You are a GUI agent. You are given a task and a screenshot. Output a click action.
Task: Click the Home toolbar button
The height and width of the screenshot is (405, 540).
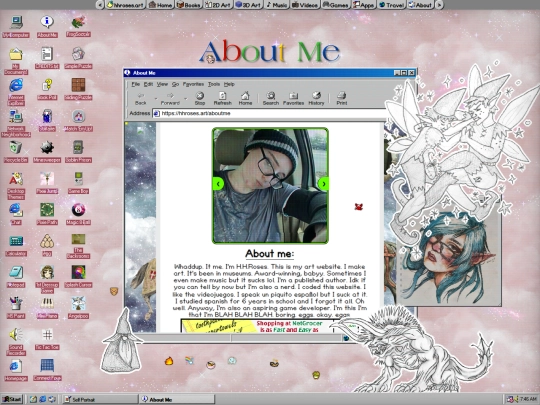(245, 98)
